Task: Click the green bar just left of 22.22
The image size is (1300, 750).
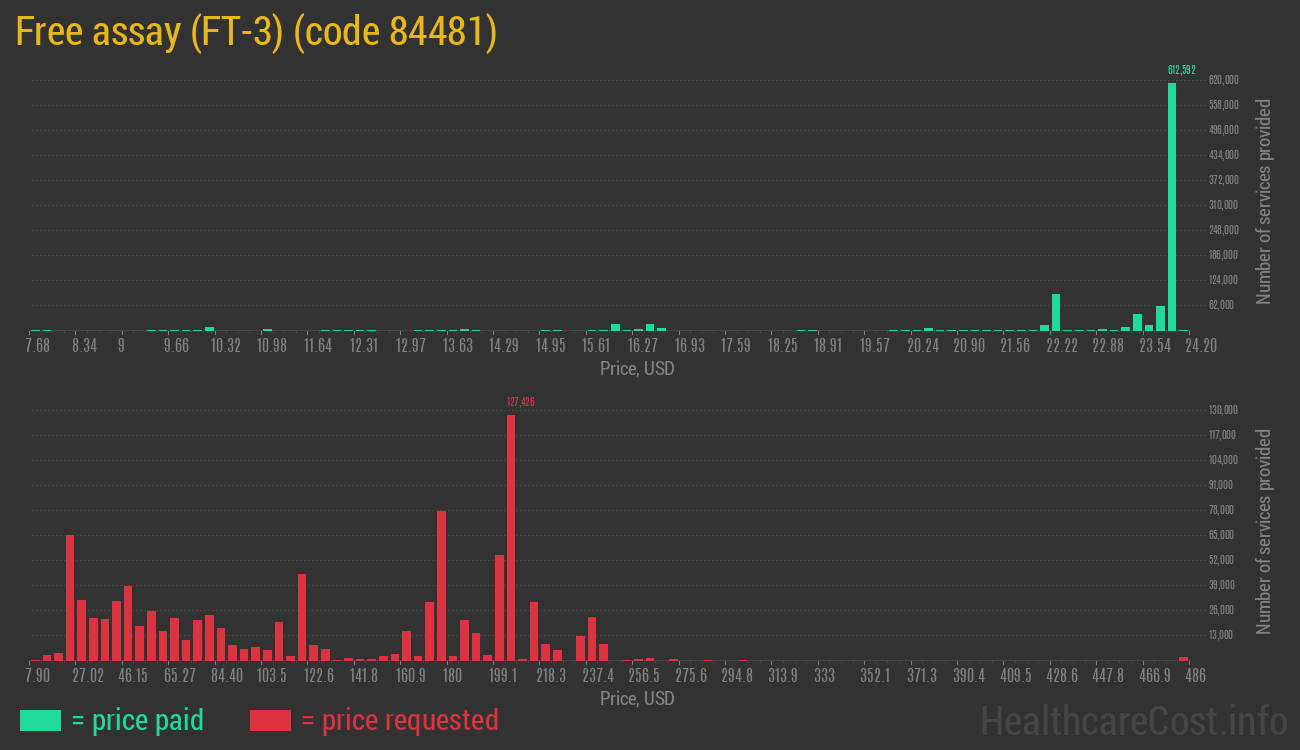Action: pyautogui.click(x=1056, y=312)
